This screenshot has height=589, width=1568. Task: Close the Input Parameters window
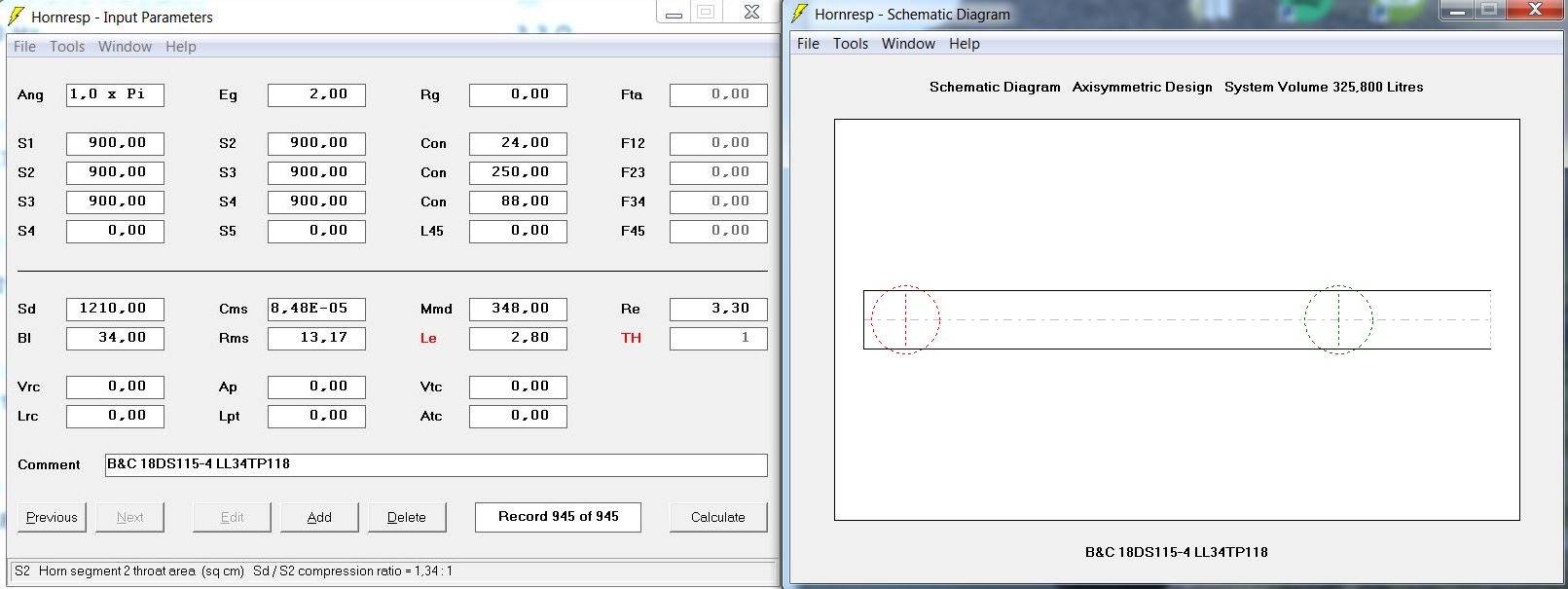(751, 12)
